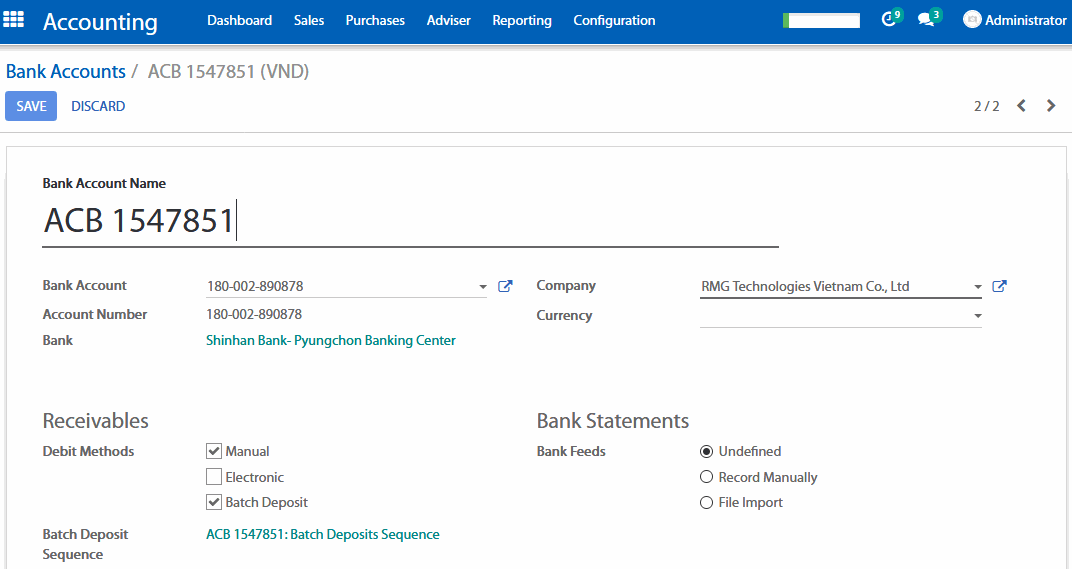Viewport: 1072px width, 569px height.
Task: Go to next record arrow
Action: (1051, 106)
